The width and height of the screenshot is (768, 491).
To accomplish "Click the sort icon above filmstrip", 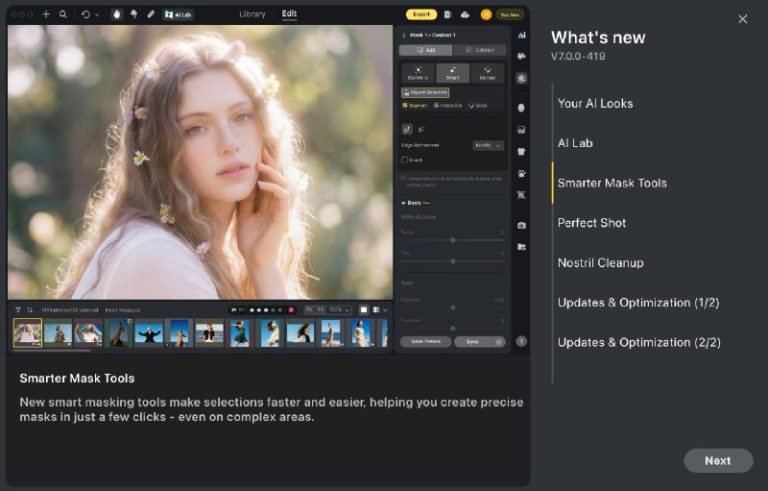I will [29, 310].
